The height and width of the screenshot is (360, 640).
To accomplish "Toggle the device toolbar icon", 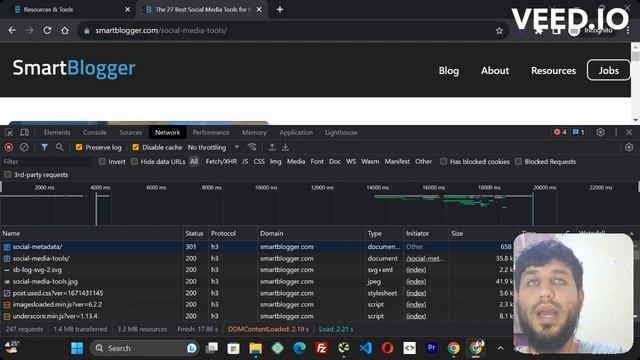I will pyautogui.click(x=24, y=132).
